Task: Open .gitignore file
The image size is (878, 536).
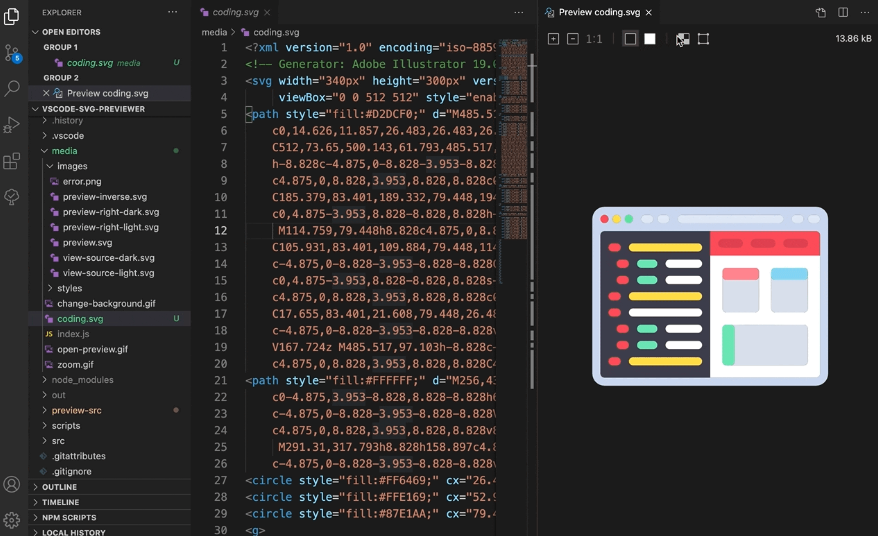Action: point(109,471)
